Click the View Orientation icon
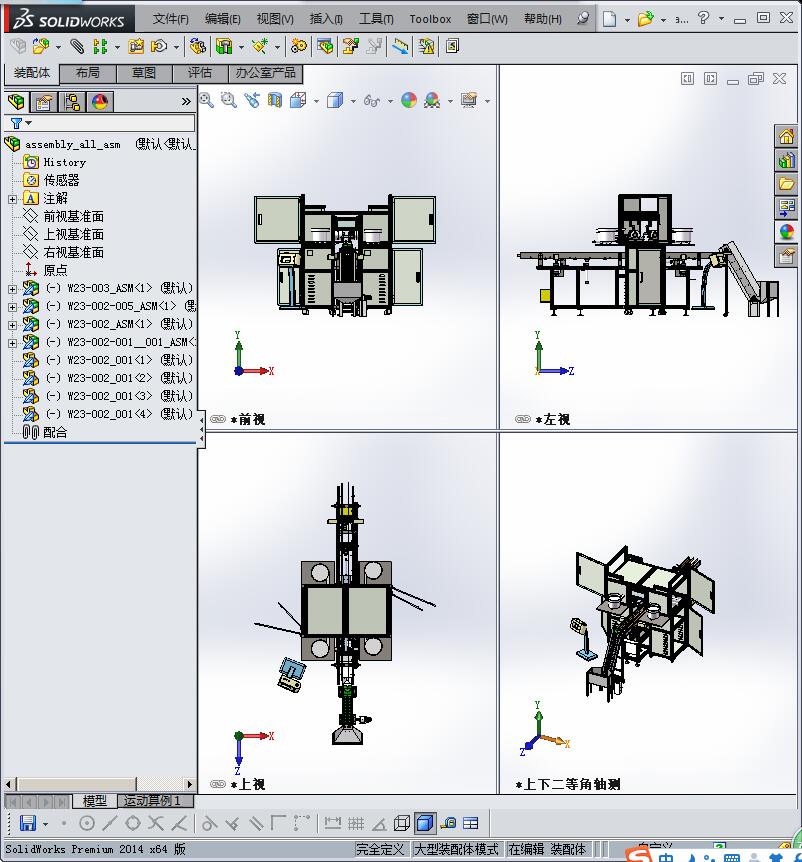 point(298,100)
